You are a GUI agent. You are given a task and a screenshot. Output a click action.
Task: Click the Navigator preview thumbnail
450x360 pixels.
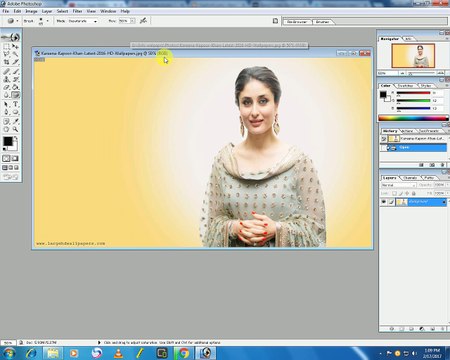click(x=413, y=56)
